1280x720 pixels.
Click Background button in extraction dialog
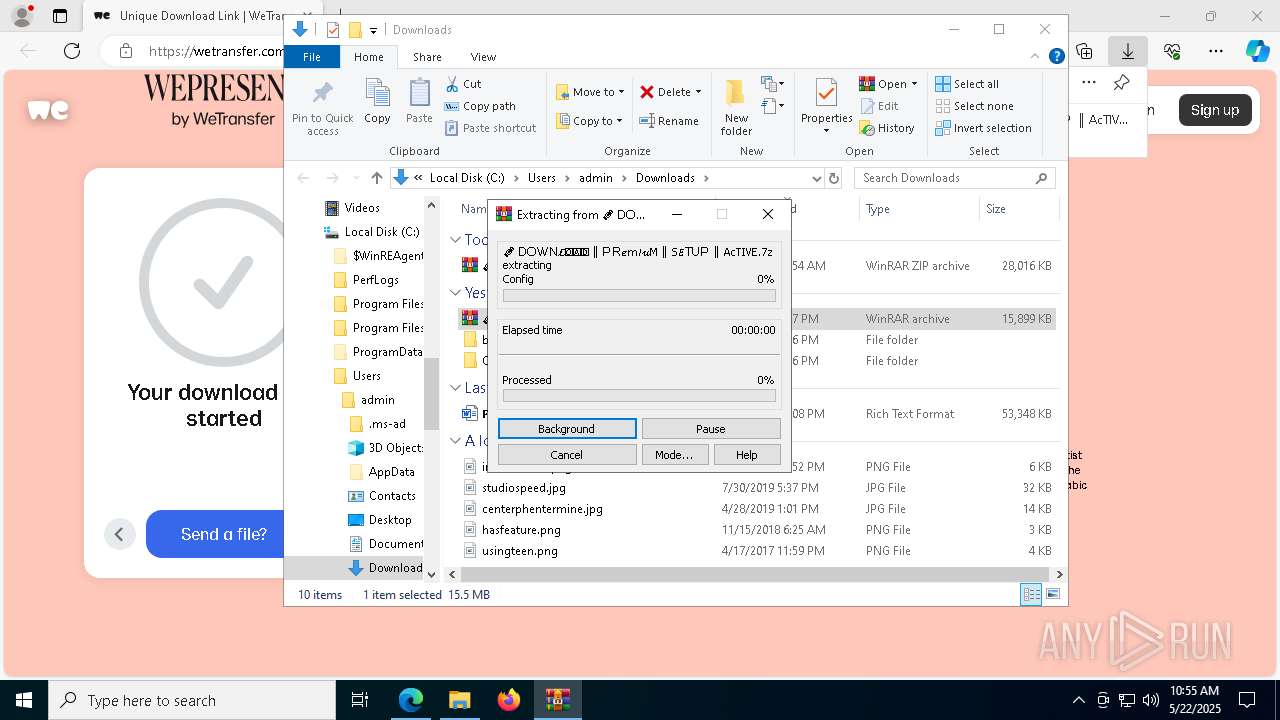pos(567,428)
